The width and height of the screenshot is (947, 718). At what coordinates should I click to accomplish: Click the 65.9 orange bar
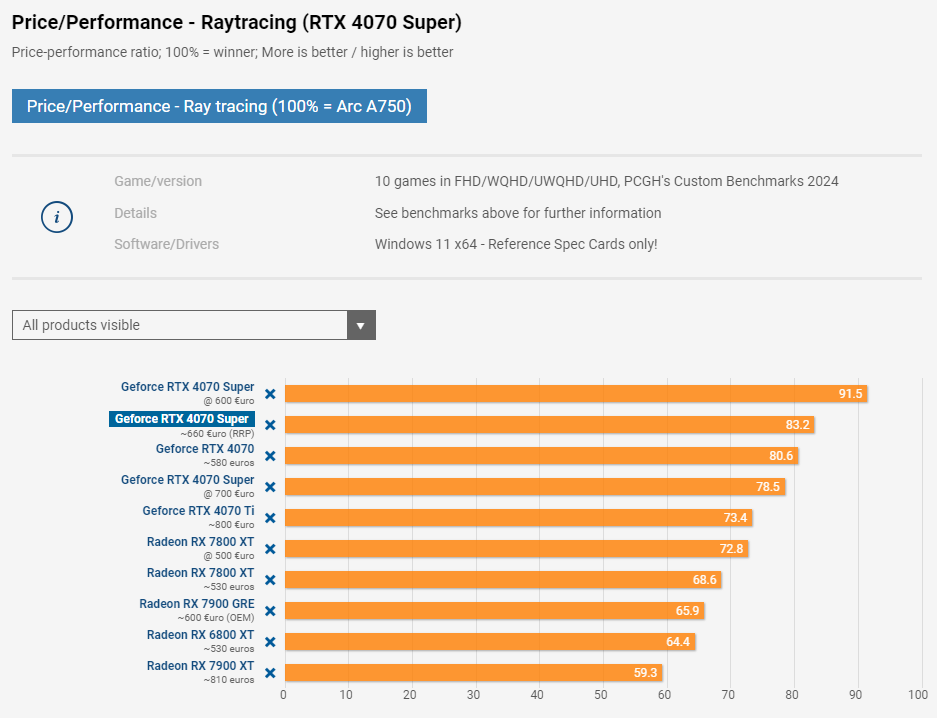(495, 611)
